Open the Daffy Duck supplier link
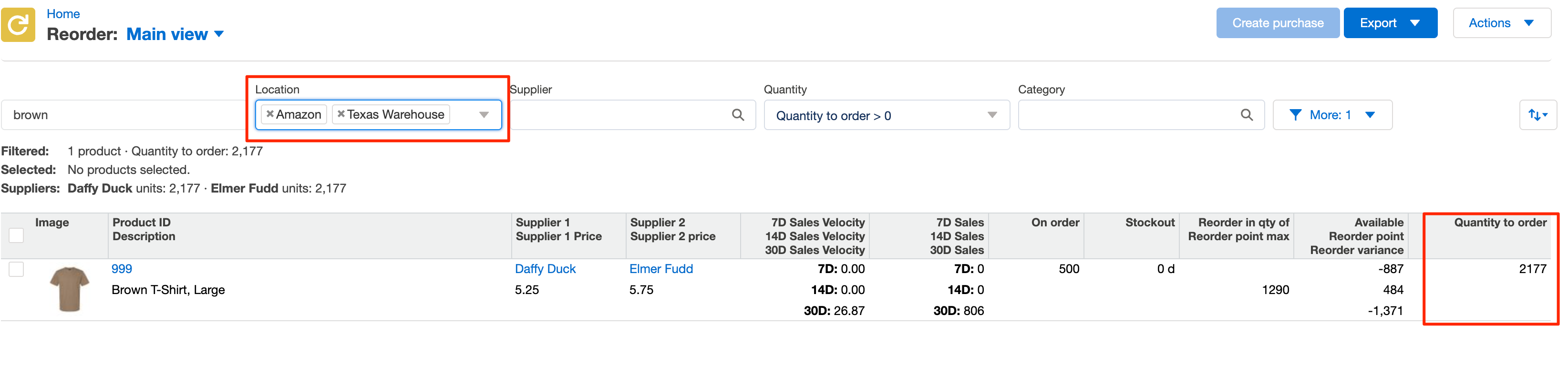 [x=545, y=269]
